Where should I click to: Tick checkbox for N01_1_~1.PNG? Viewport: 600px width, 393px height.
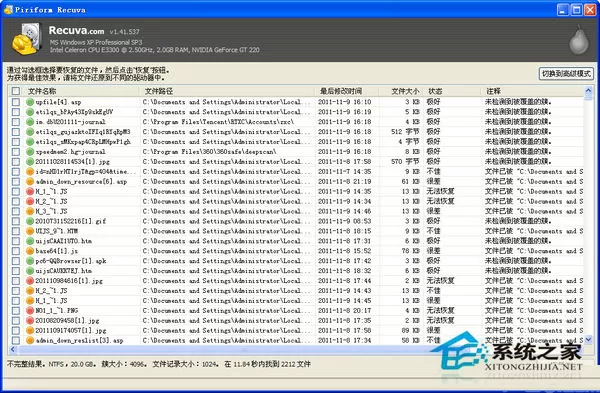[x=16, y=311]
